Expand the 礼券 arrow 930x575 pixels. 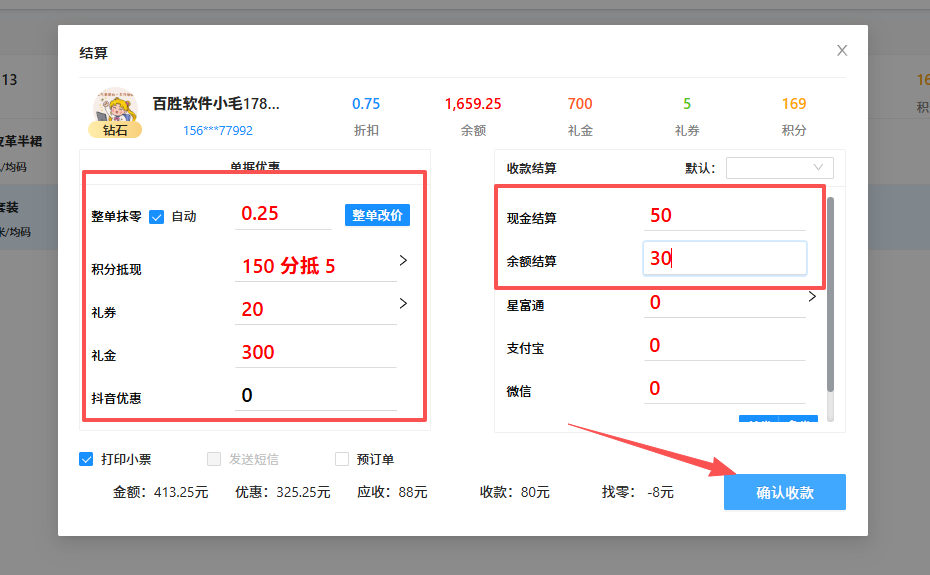tap(403, 303)
